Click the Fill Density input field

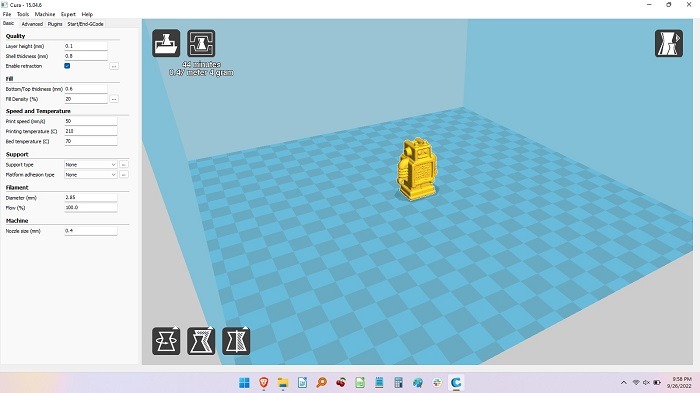[86, 99]
